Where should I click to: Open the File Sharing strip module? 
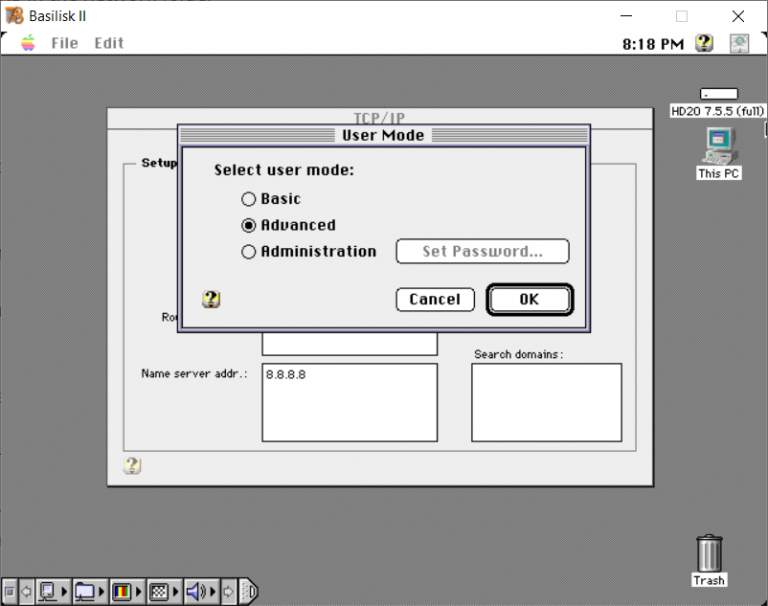coord(90,592)
